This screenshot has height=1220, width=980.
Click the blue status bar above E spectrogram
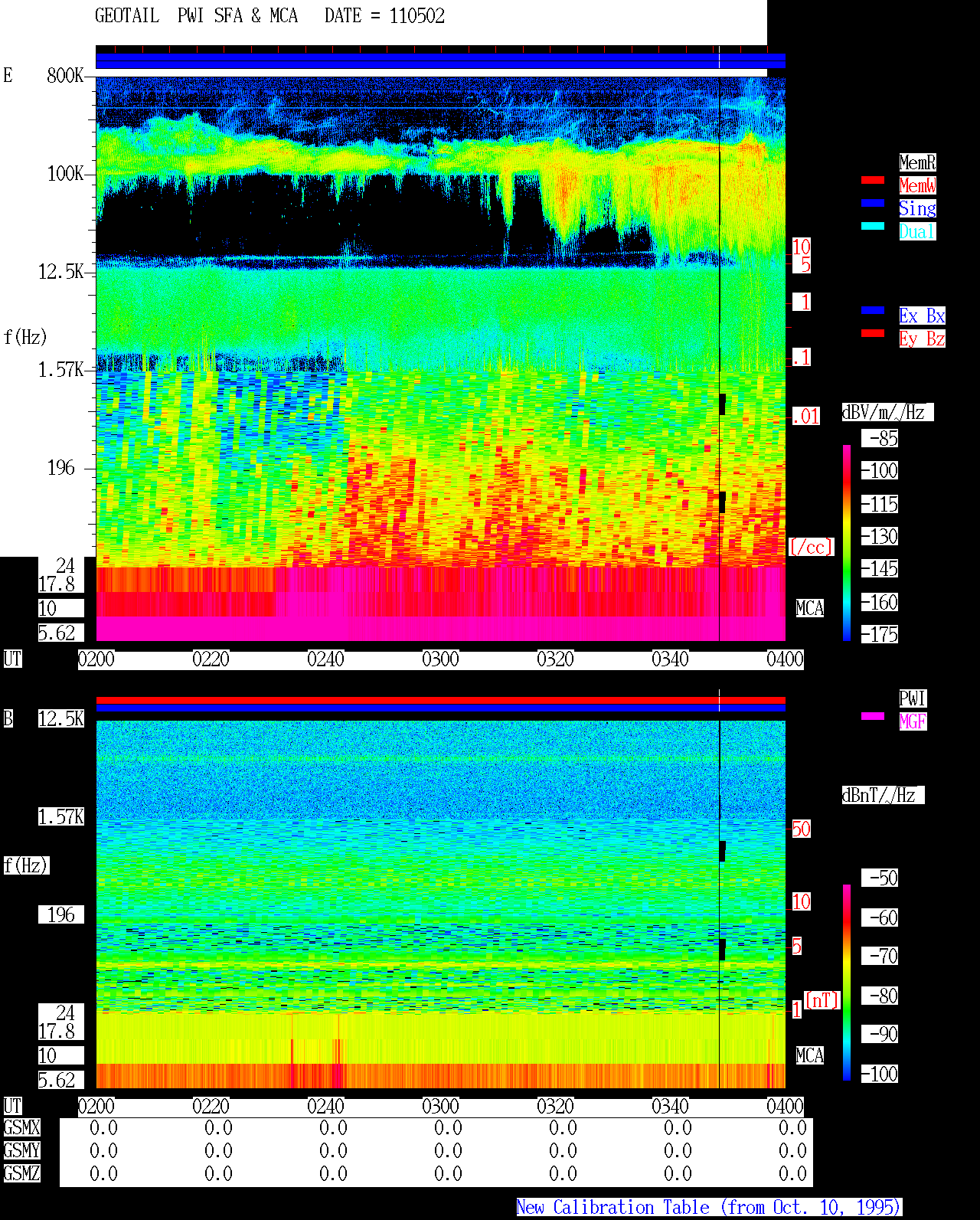440,61
